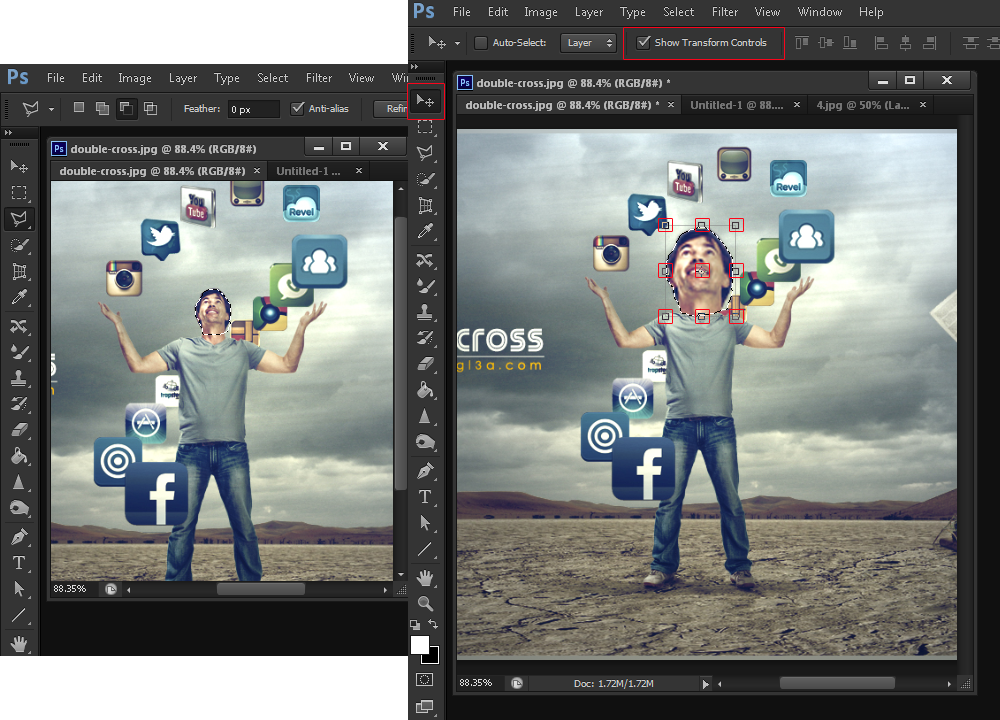Toggle Quick Mask mode icon in right toolbox
1000x720 pixels.
[425, 679]
